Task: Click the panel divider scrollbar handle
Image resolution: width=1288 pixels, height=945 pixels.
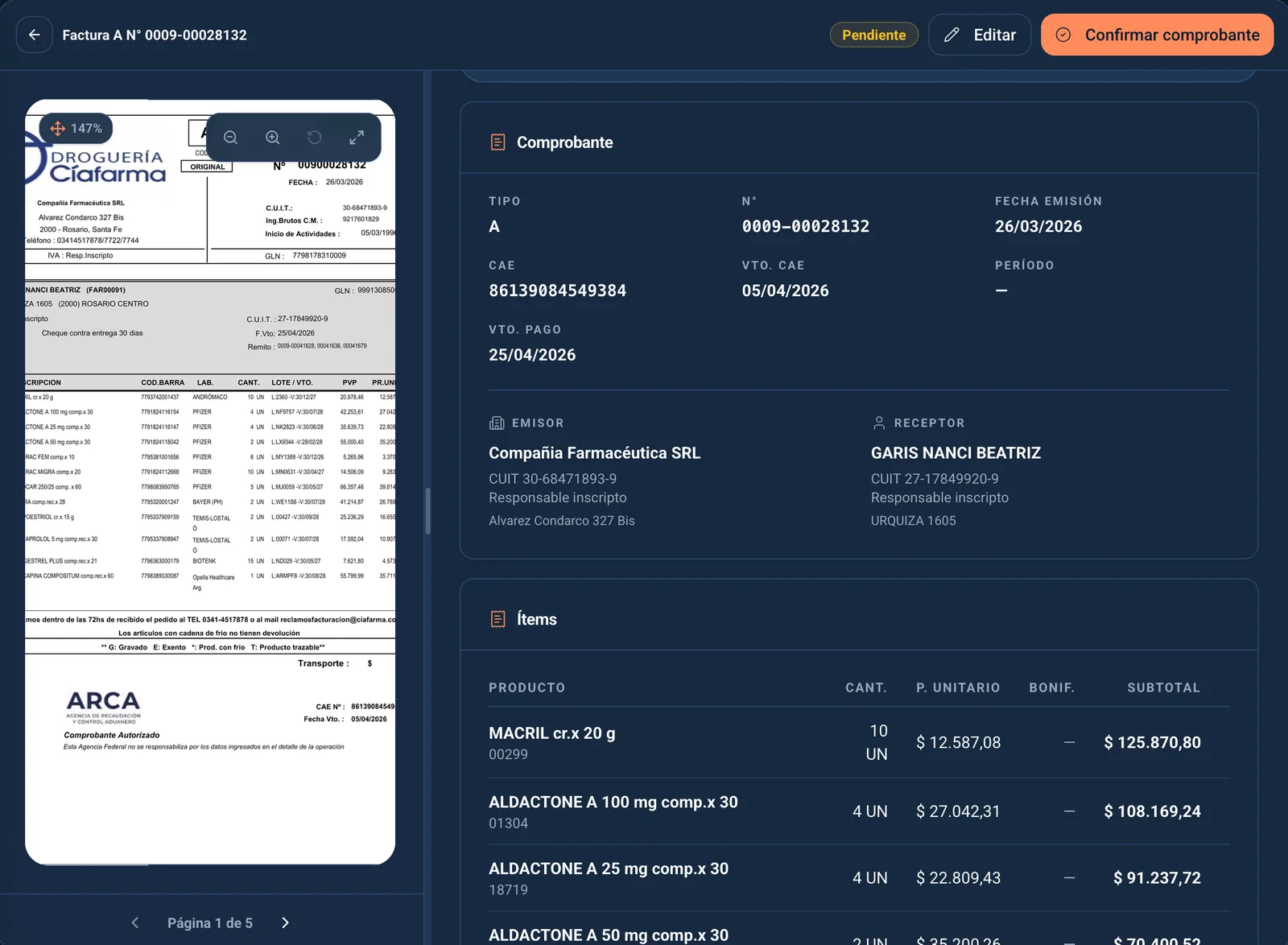Action: point(427,511)
